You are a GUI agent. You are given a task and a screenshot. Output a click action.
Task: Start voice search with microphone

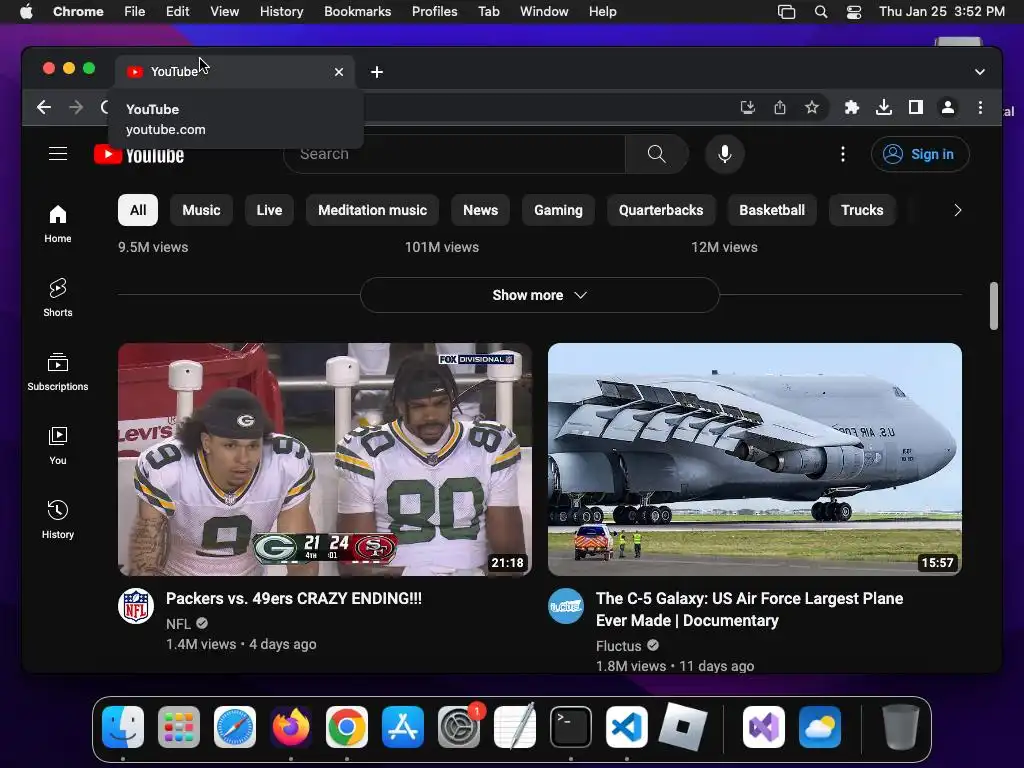click(x=724, y=154)
